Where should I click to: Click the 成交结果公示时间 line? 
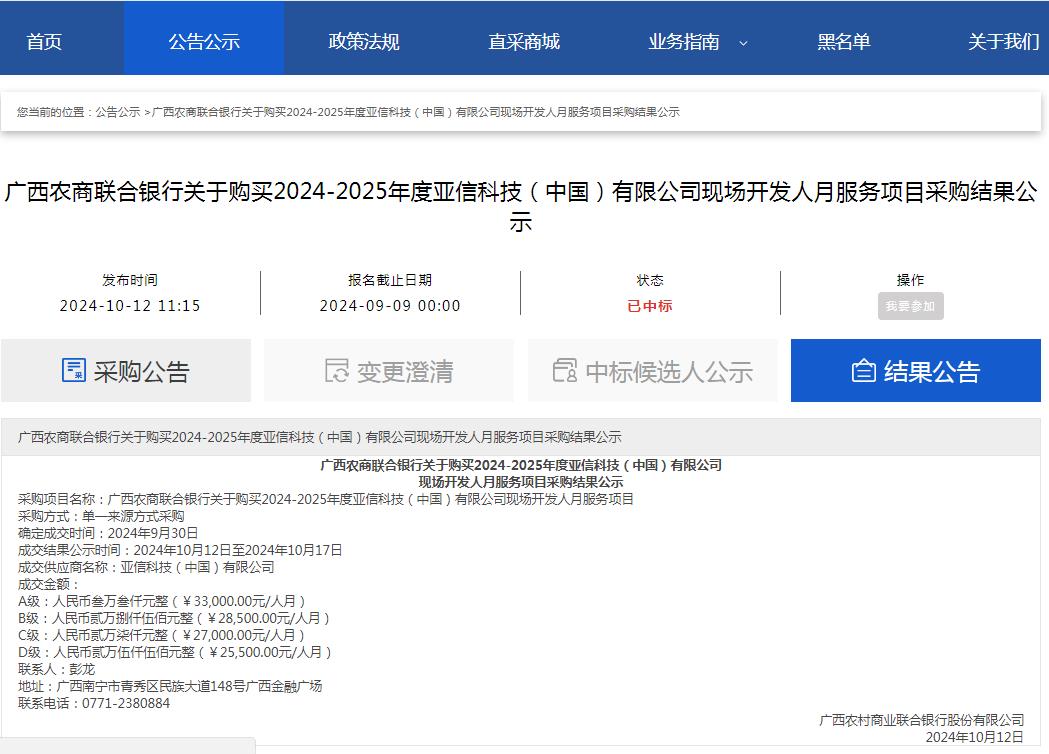180,550
